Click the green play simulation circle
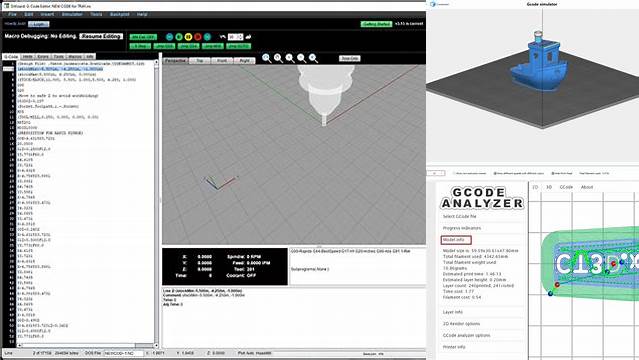 (x=179, y=37)
